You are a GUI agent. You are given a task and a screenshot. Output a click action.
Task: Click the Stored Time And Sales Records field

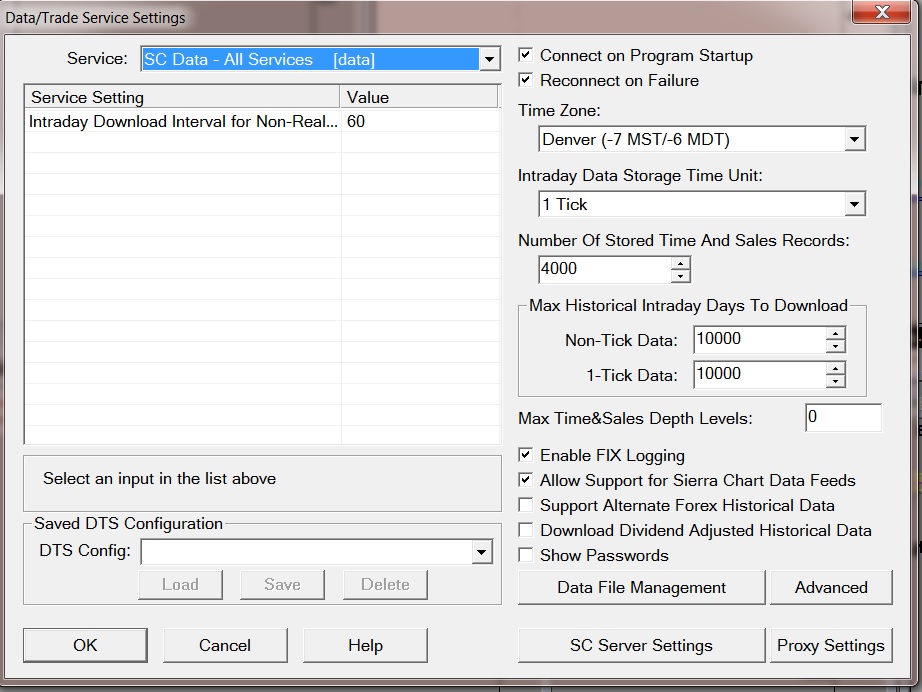tap(605, 269)
